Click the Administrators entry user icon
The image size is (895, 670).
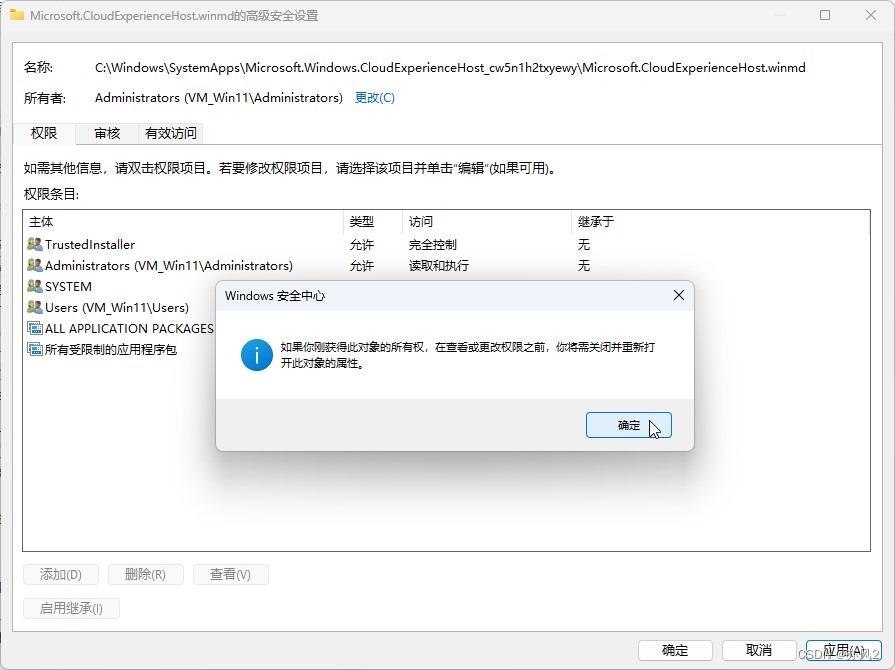click(35, 265)
